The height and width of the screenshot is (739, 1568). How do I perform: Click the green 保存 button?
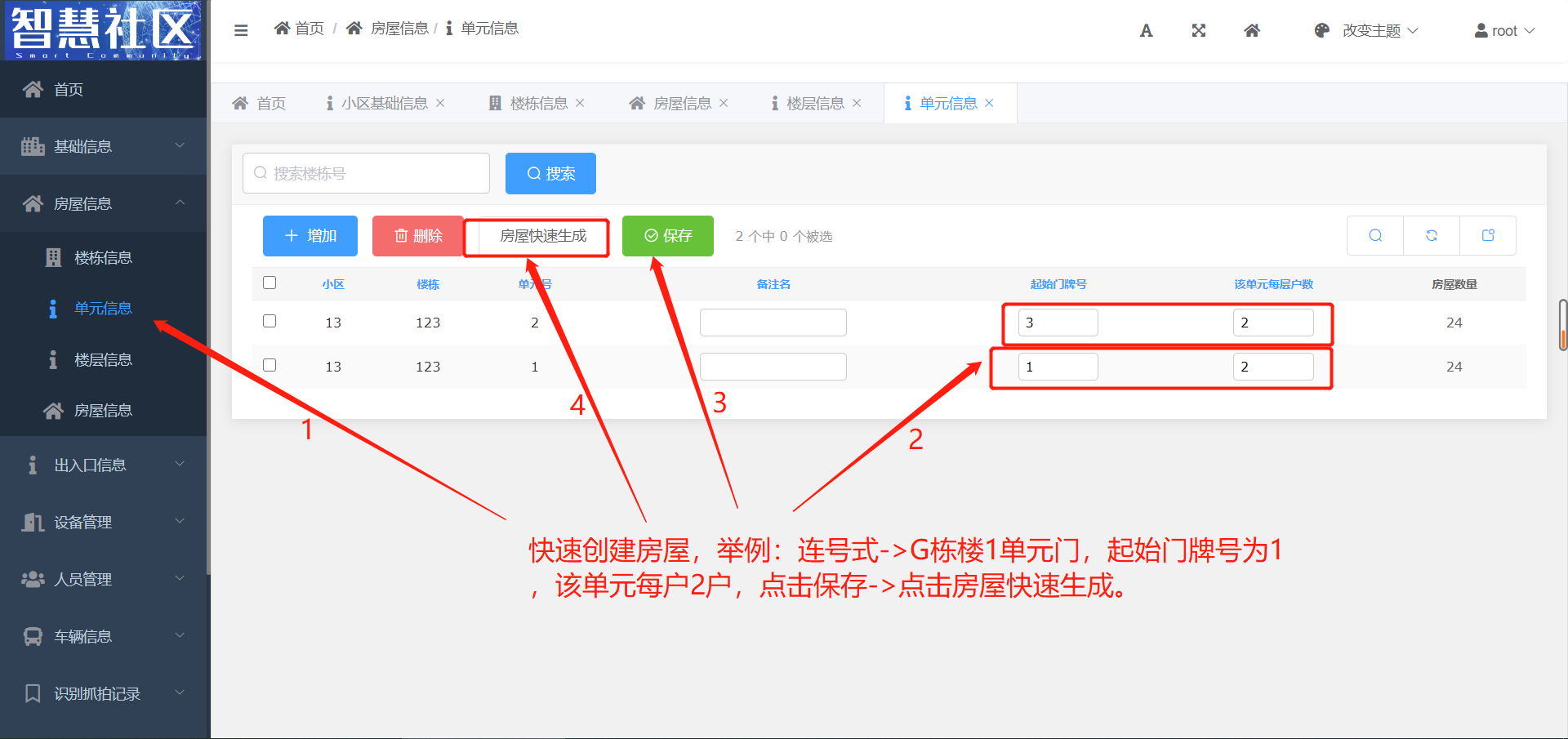coord(667,236)
